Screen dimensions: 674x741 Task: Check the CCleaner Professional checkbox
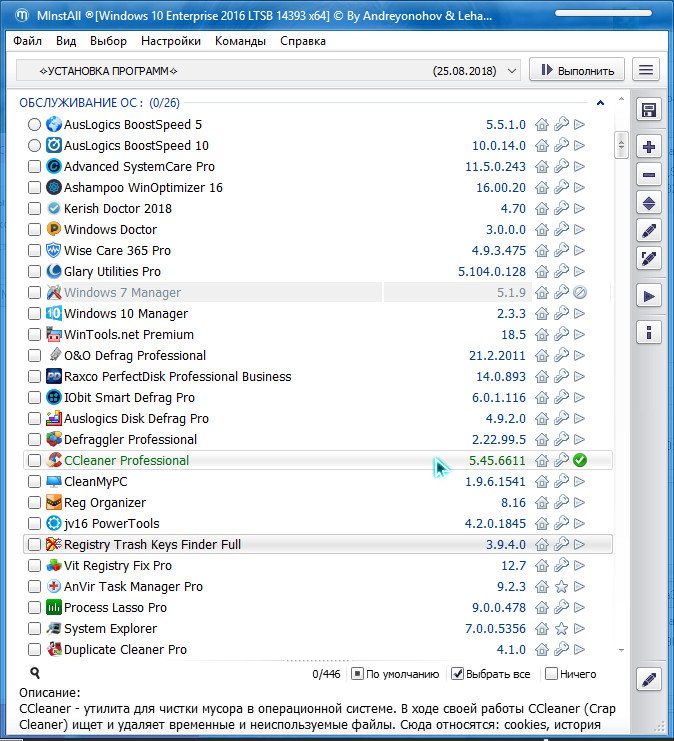point(34,460)
